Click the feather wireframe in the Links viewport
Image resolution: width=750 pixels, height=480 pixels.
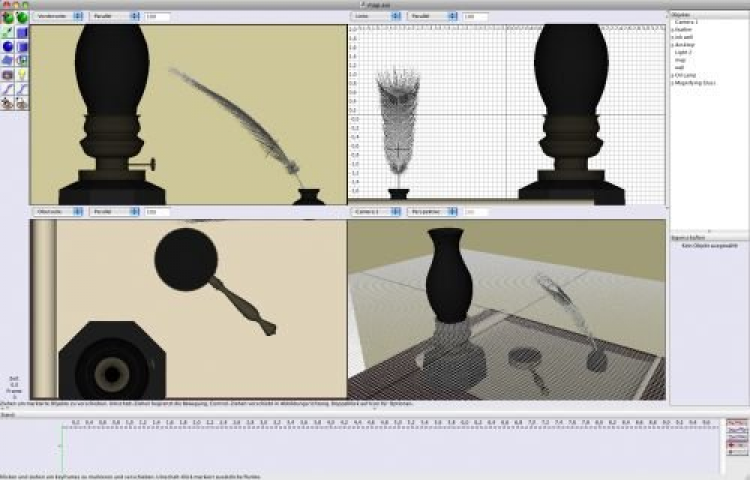(398, 122)
